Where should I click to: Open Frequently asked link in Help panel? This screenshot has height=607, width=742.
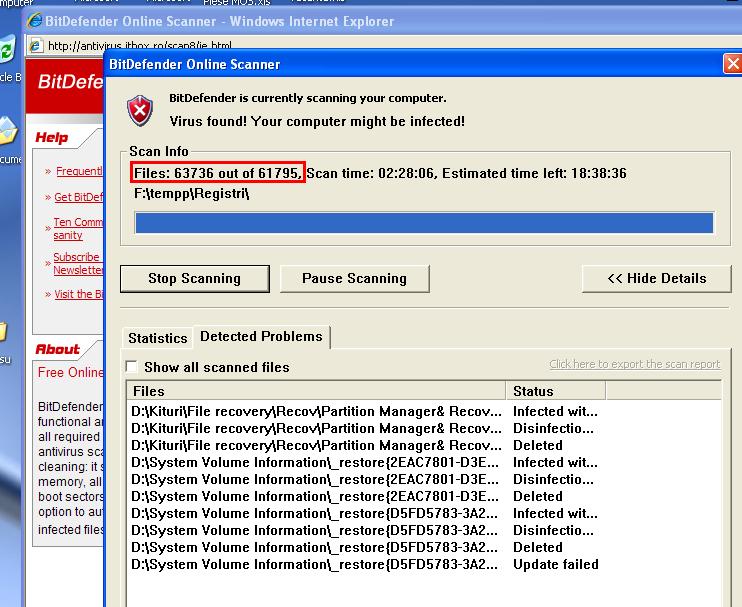[x=79, y=171]
